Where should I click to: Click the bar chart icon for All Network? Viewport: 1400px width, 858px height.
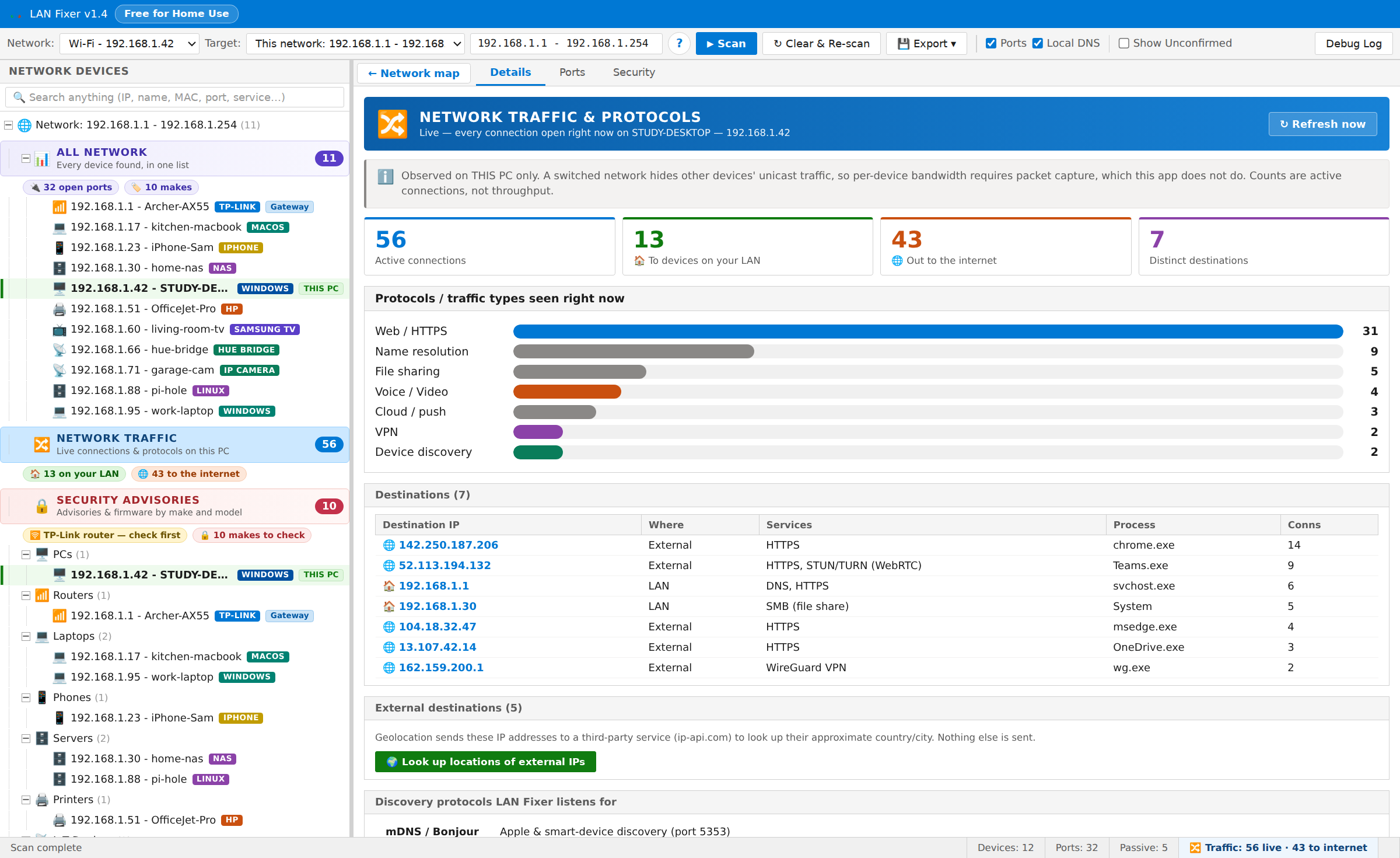click(x=42, y=158)
